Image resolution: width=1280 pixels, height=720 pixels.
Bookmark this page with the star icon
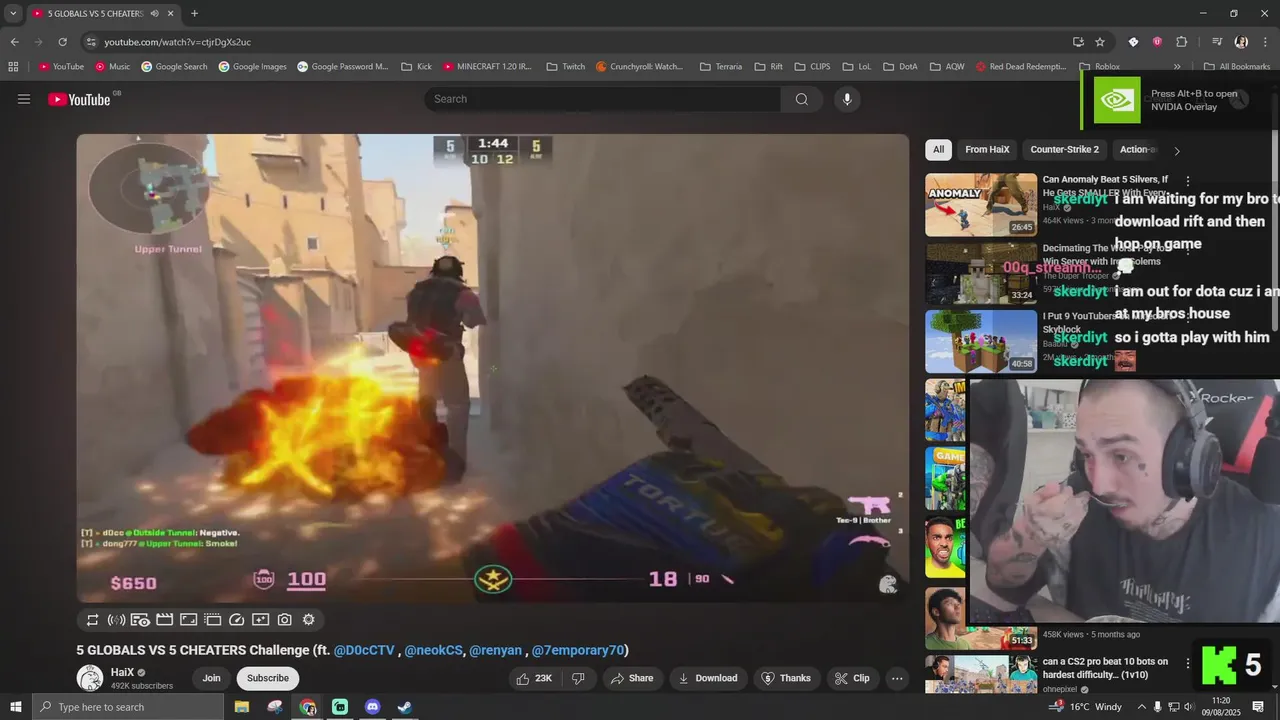coord(1100,42)
